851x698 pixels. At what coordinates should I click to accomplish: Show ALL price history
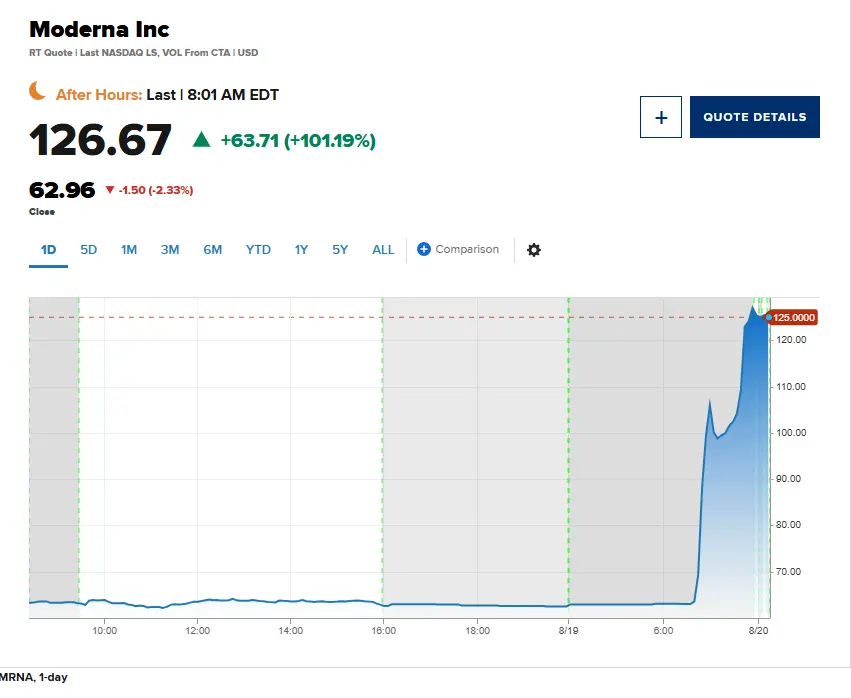pyautogui.click(x=383, y=250)
